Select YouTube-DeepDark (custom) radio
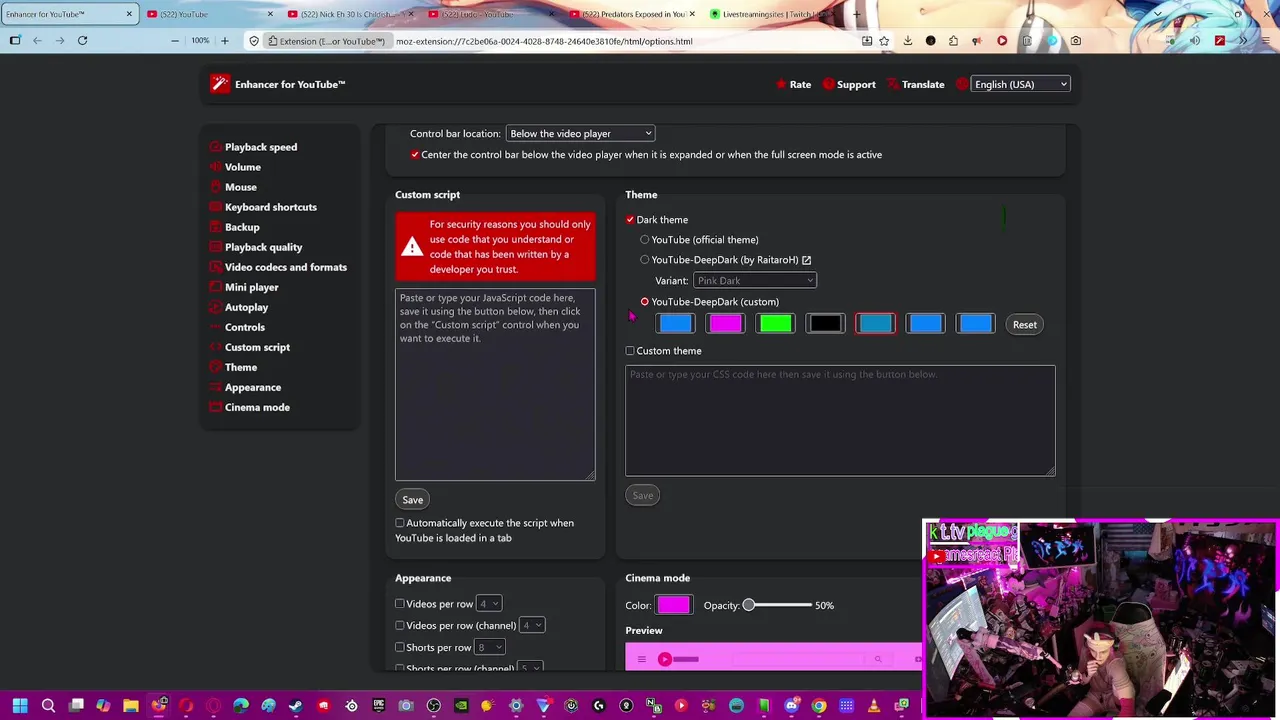This screenshot has width=1280, height=720. (645, 302)
